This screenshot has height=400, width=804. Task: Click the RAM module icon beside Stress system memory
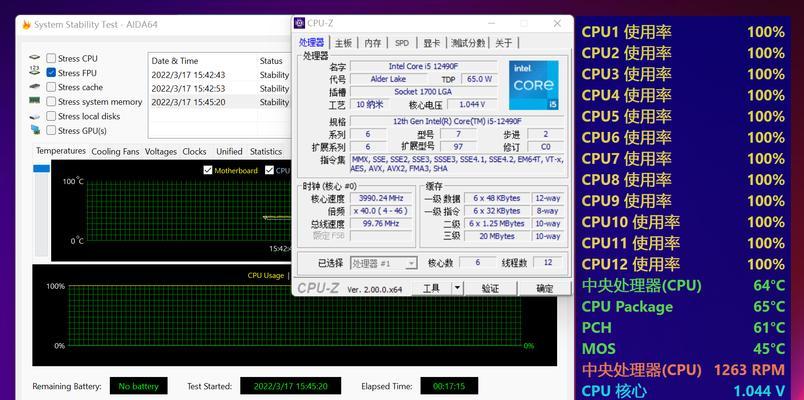[x=34, y=101]
